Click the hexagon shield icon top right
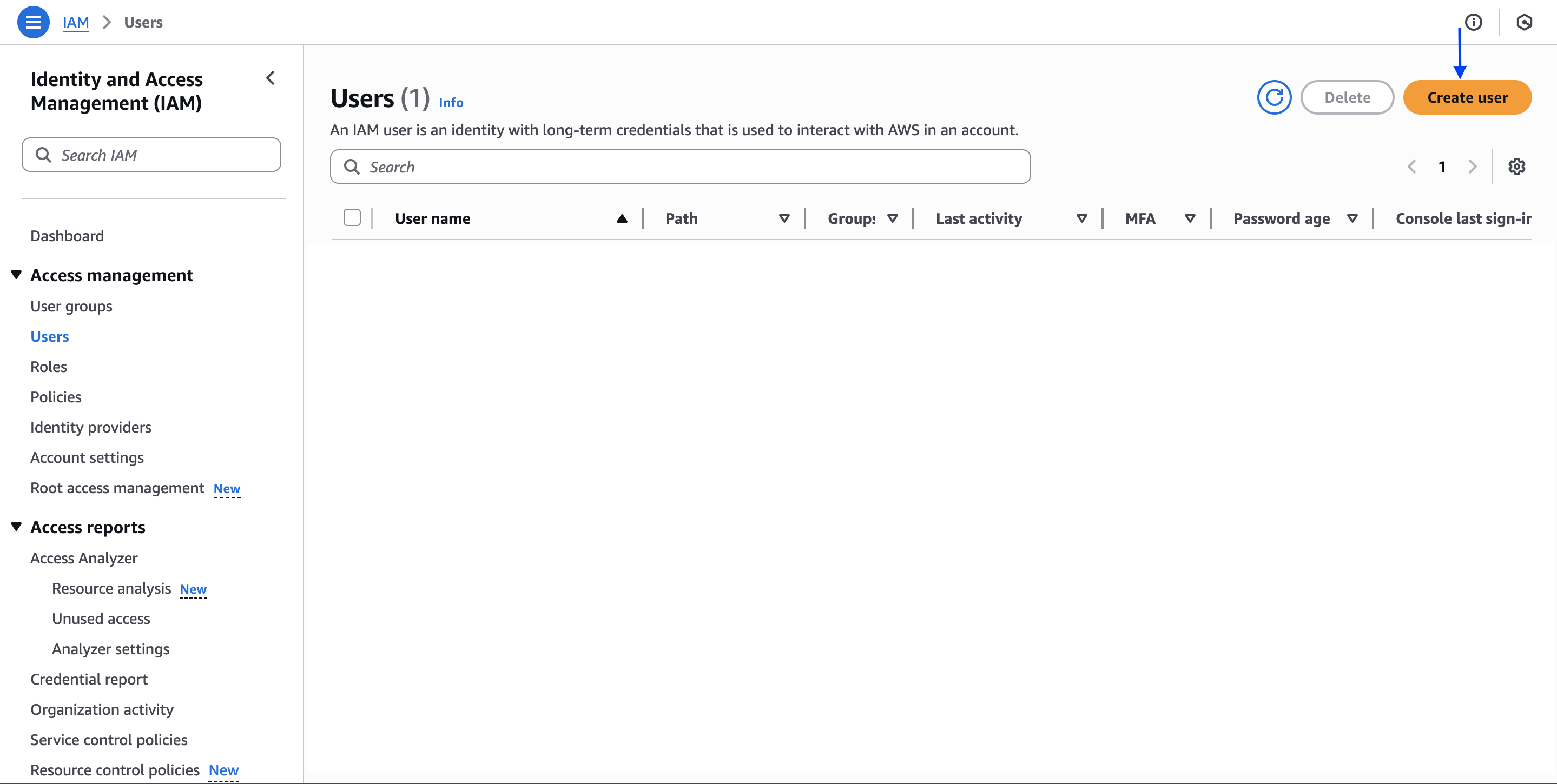 [x=1524, y=22]
